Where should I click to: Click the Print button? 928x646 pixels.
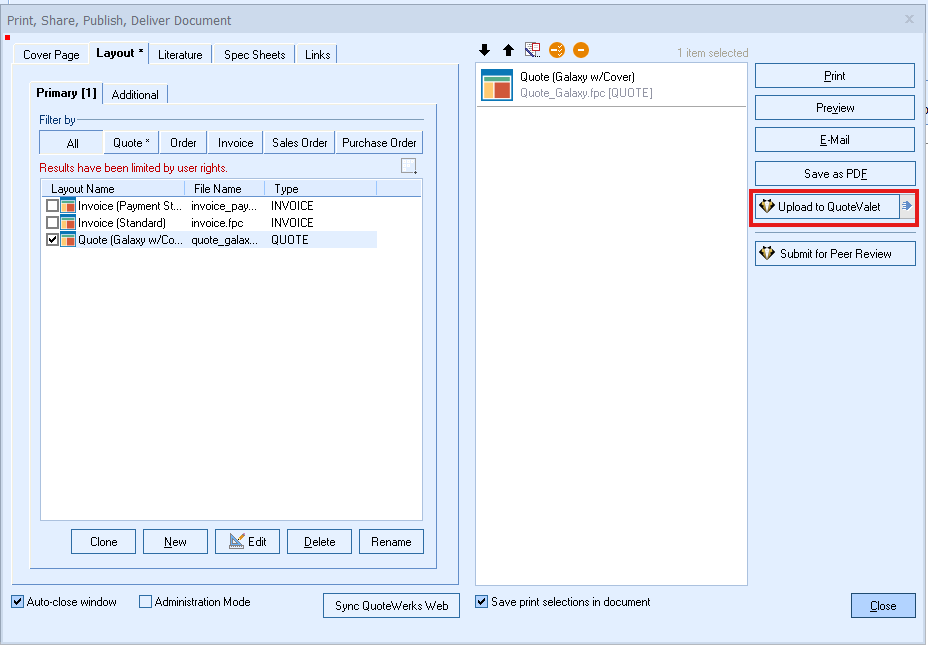click(834, 76)
